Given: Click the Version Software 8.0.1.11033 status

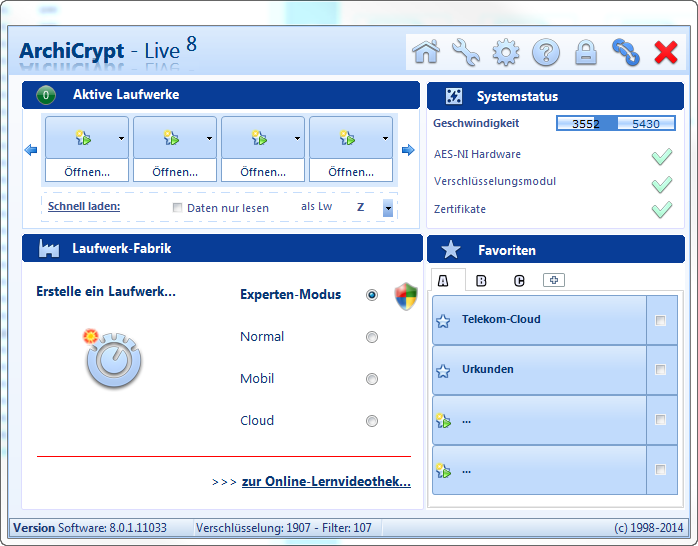Looking at the screenshot, I should [x=89, y=528].
